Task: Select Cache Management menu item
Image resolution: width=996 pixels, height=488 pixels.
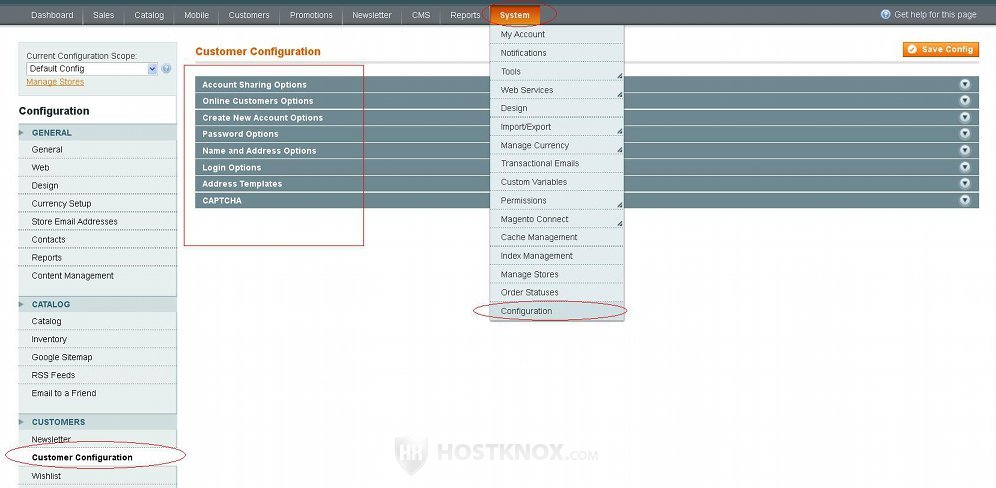Action: tap(557, 237)
